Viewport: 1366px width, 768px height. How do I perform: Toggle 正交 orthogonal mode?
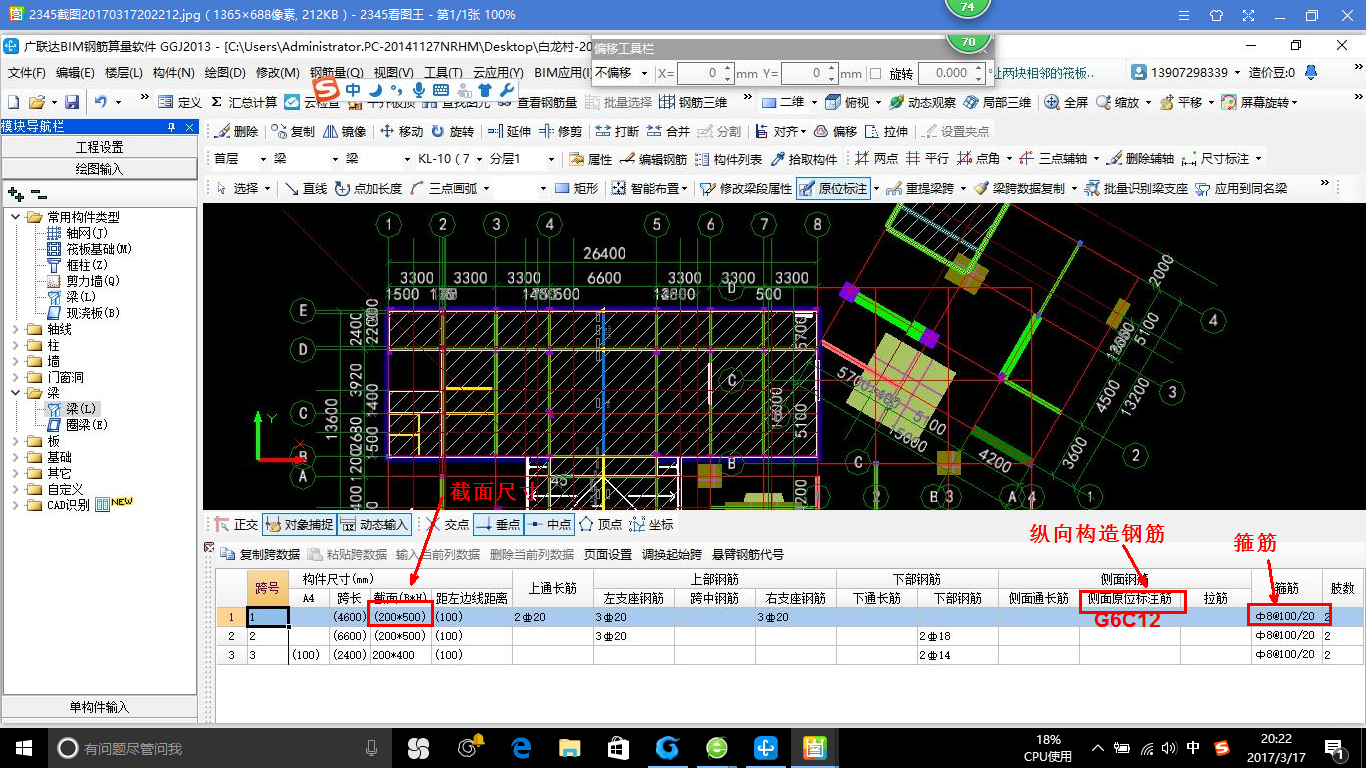[236, 524]
